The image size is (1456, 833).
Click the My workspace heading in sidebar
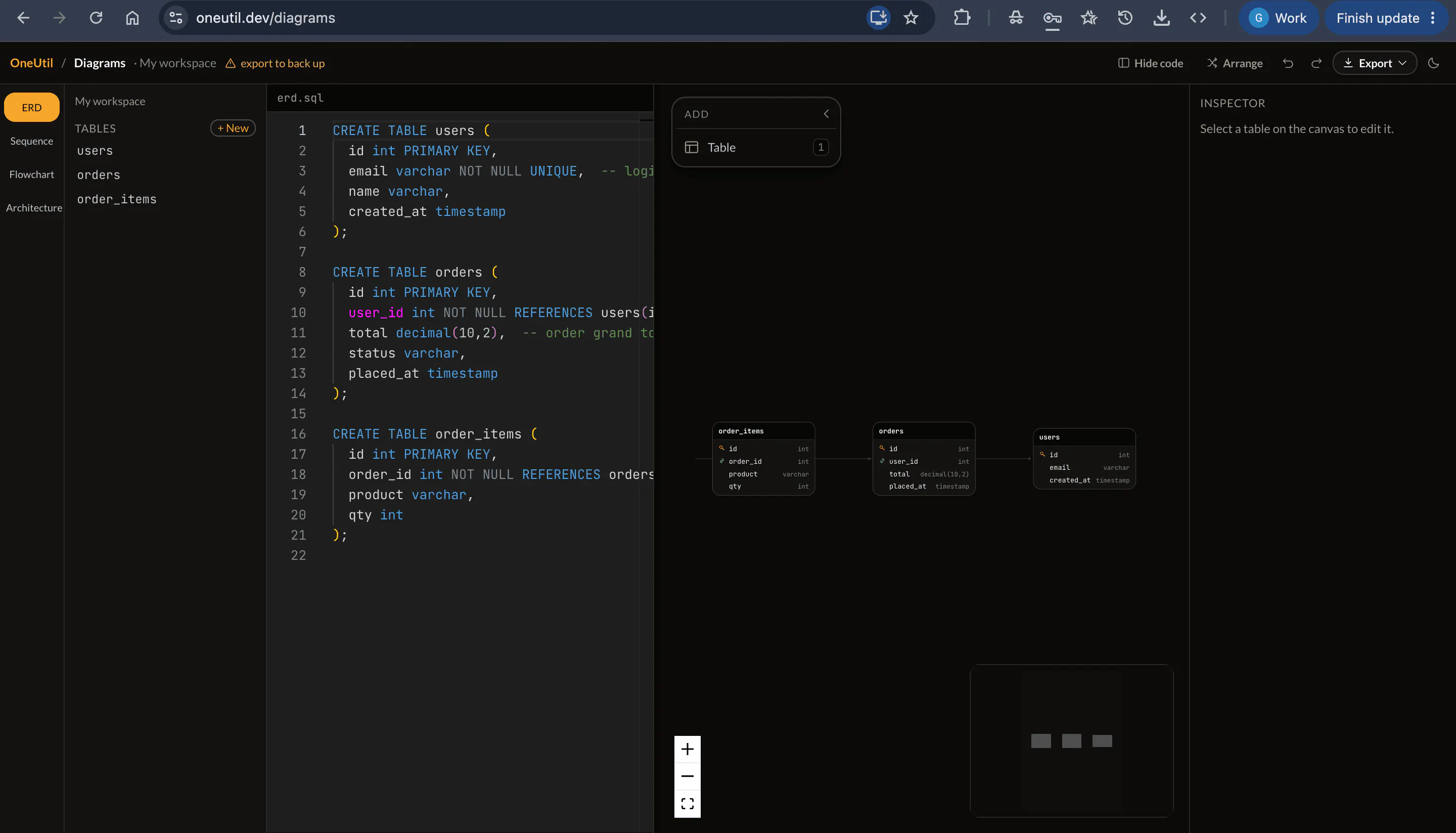[110, 101]
